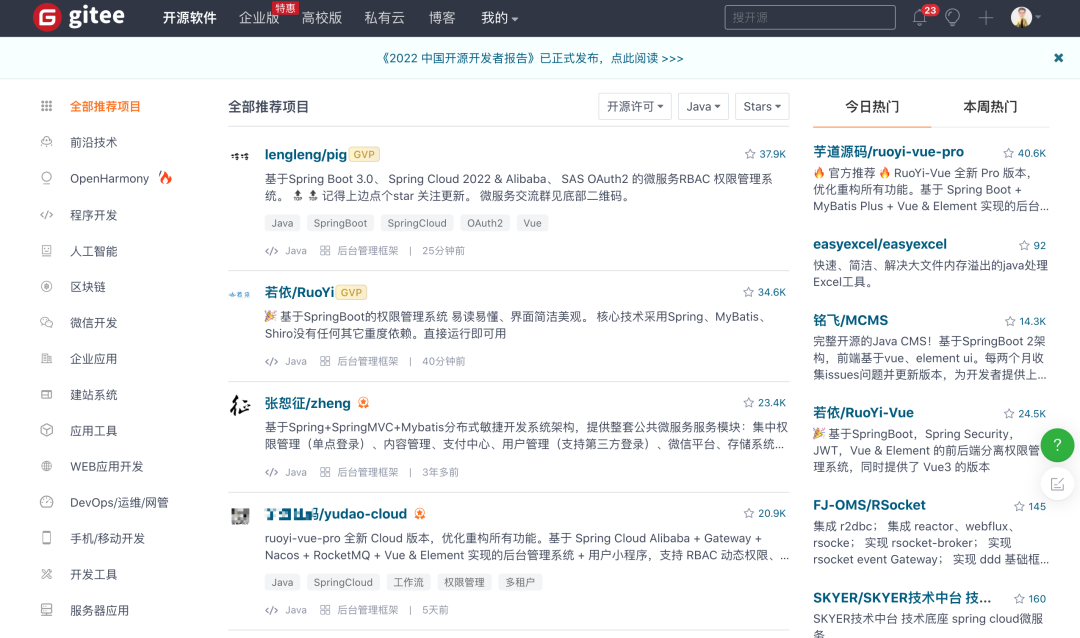The width and height of the screenshot is (1080, 638).
Task: Click the Gitee logo
Action: (79, 17)
